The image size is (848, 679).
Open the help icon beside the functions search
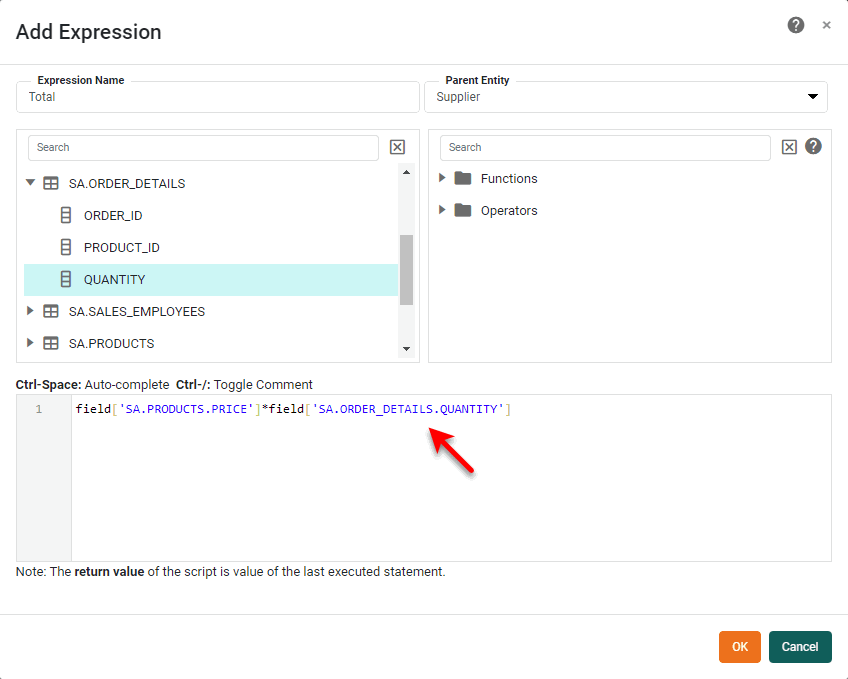(x=813, y=146)
